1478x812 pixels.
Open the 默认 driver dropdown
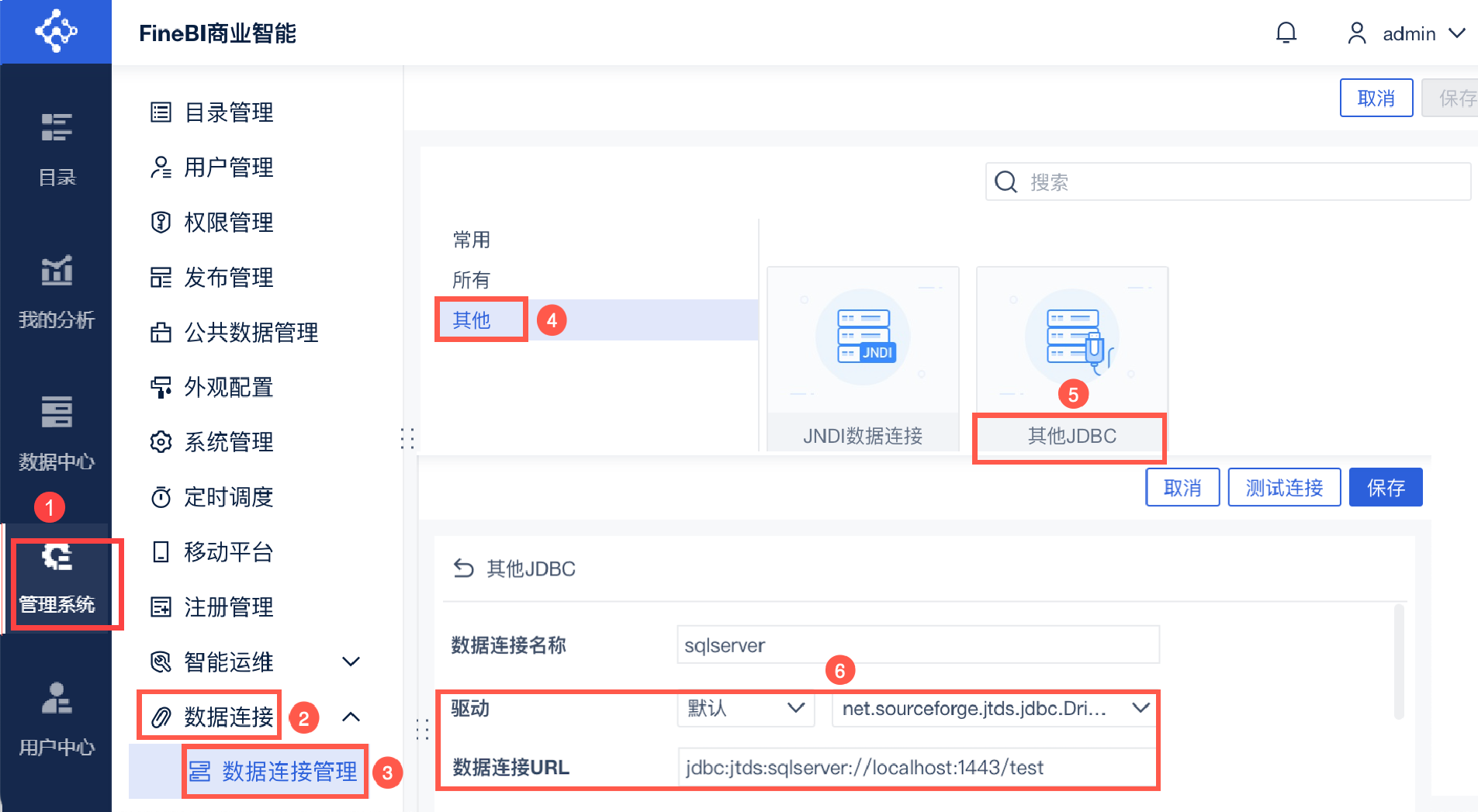tap(746, 708)
